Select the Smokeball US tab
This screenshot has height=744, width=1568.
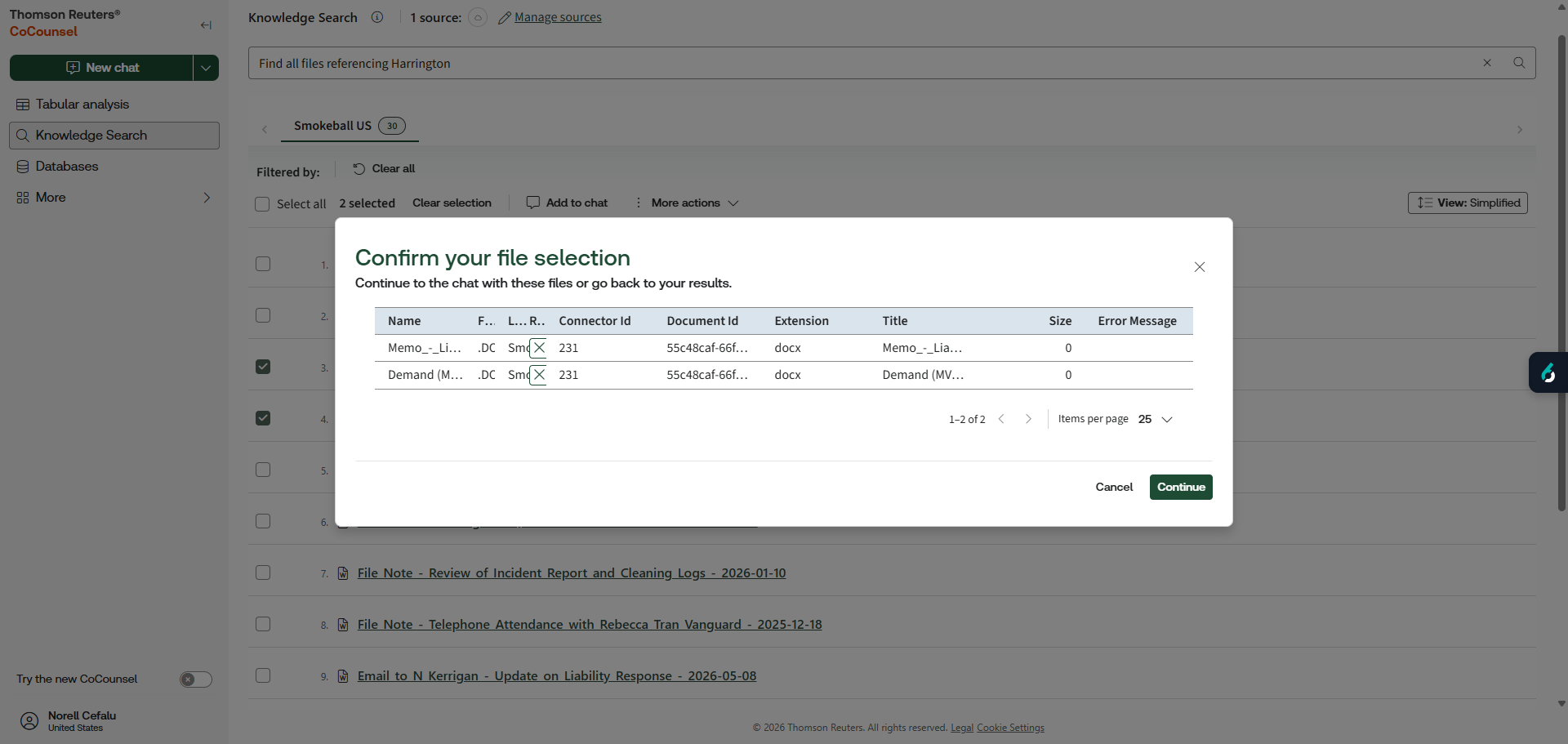point(350,126)
